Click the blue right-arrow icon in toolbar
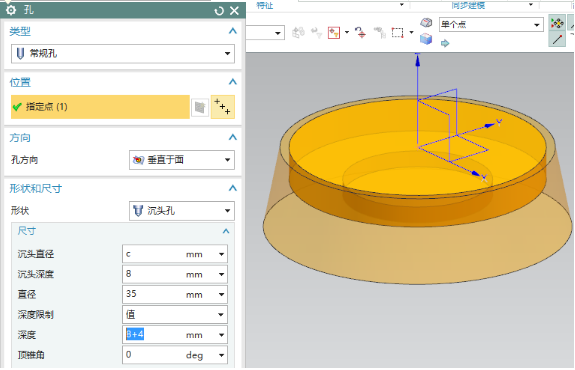Viewport: 575px width, 370px height. (445, 43)
